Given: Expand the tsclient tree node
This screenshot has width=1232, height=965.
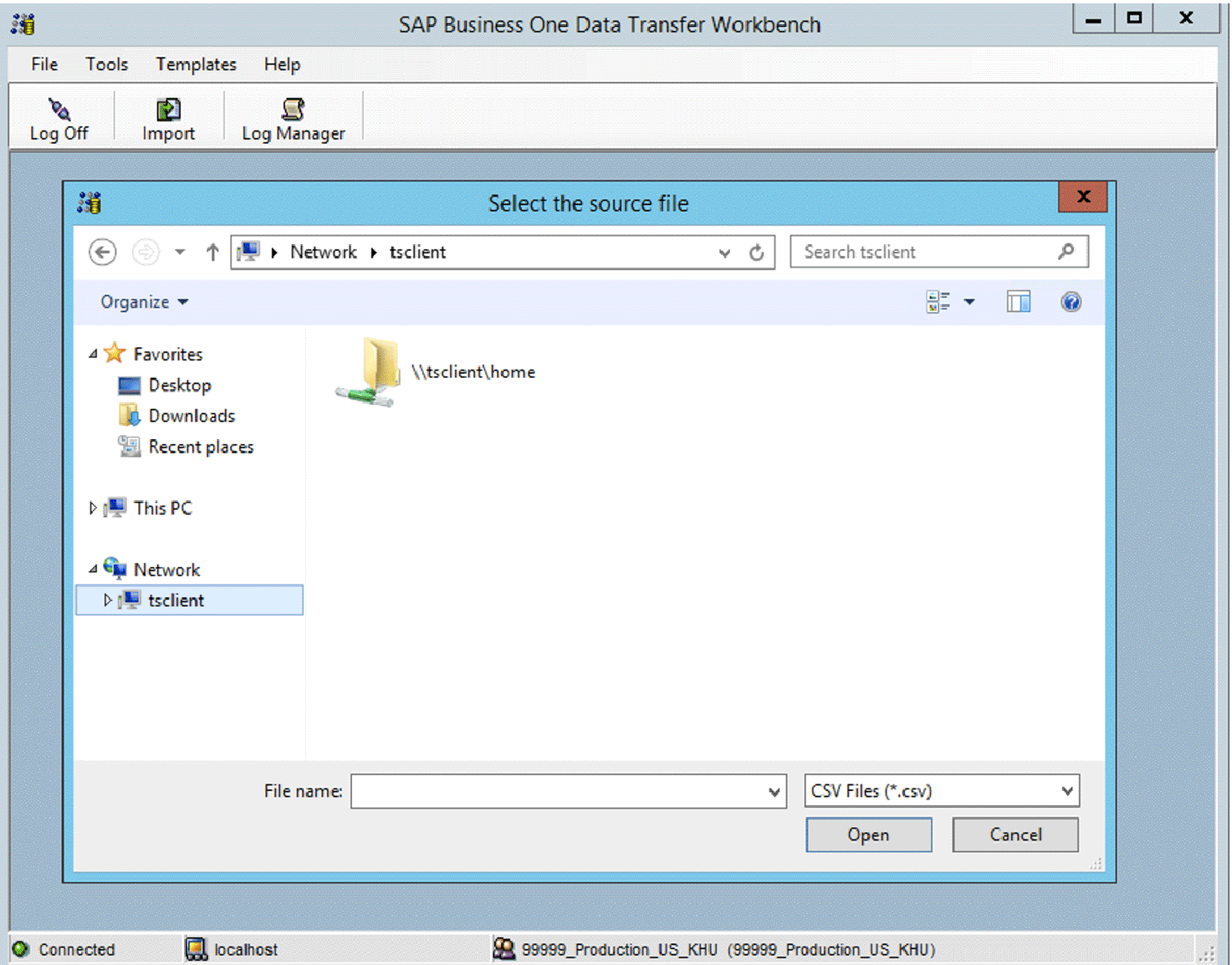Looking at the screenshot, I should pos(108,600).
